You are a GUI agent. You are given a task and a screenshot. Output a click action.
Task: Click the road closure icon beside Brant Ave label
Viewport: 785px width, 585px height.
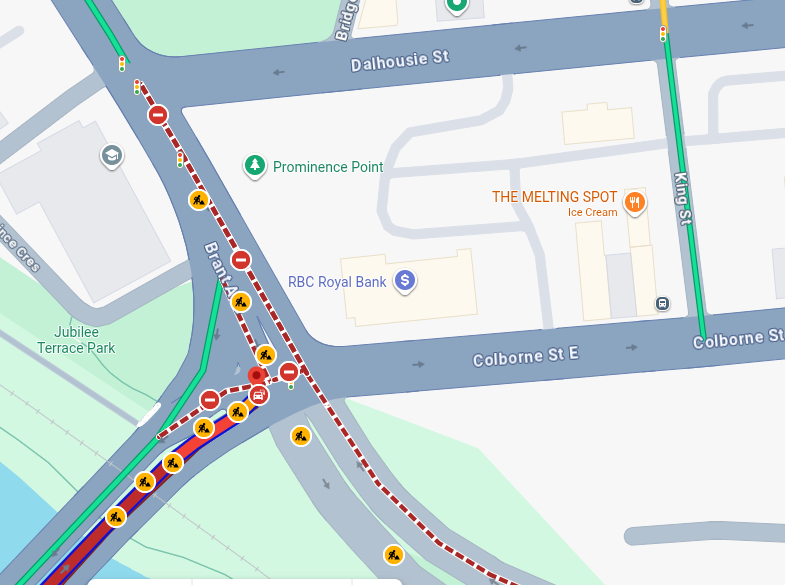241,260
